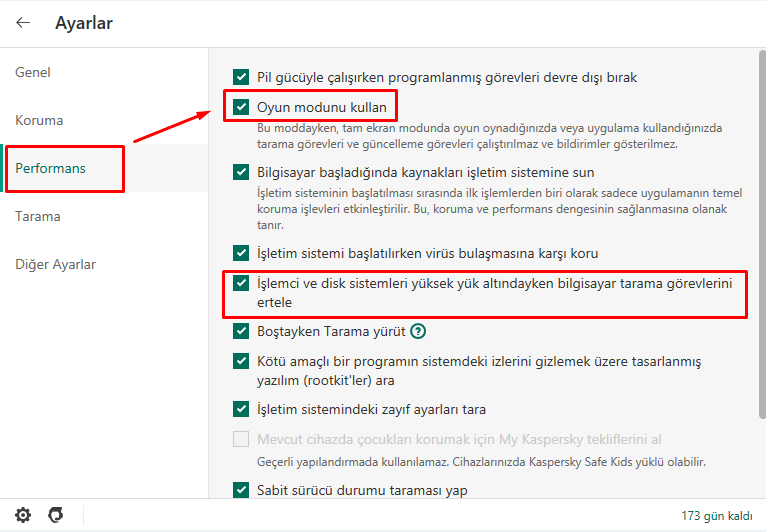Go back using the back arrow
This screenshot has height=532, width=766.
23,22
